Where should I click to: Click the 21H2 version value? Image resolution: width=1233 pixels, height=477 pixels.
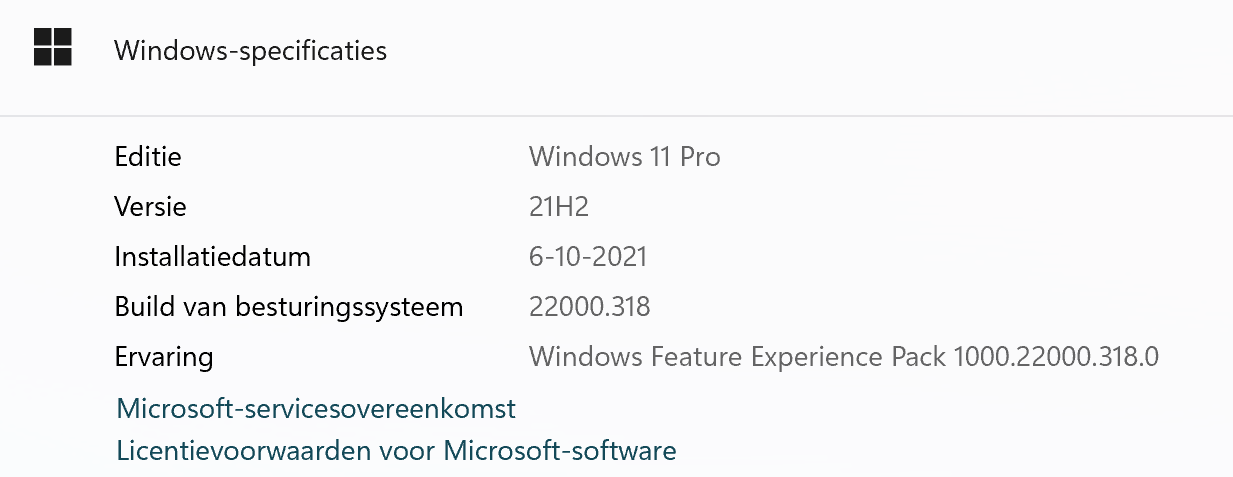[x=560, y=207]
